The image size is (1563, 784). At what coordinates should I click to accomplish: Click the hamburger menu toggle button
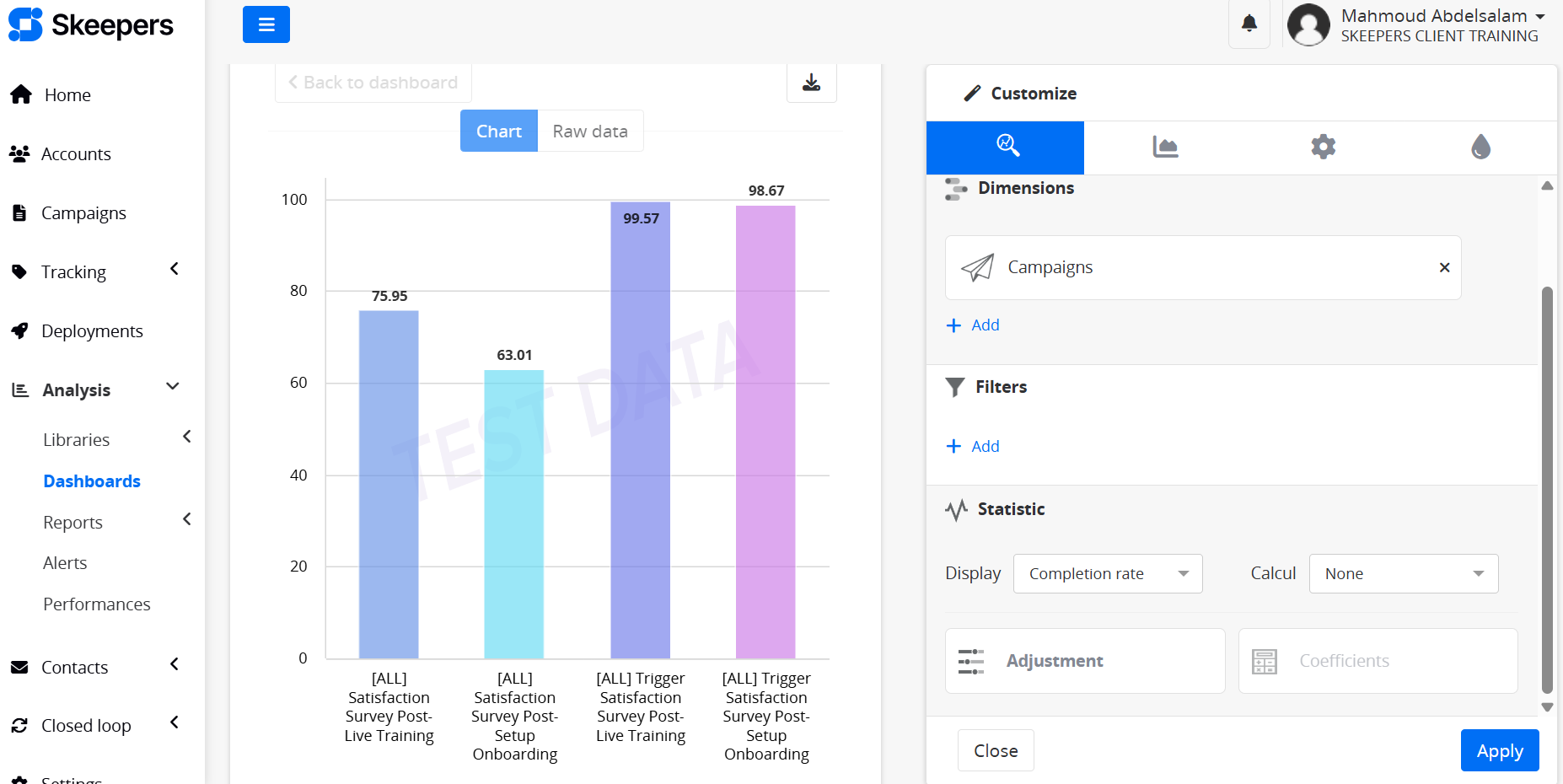point(266,24)
